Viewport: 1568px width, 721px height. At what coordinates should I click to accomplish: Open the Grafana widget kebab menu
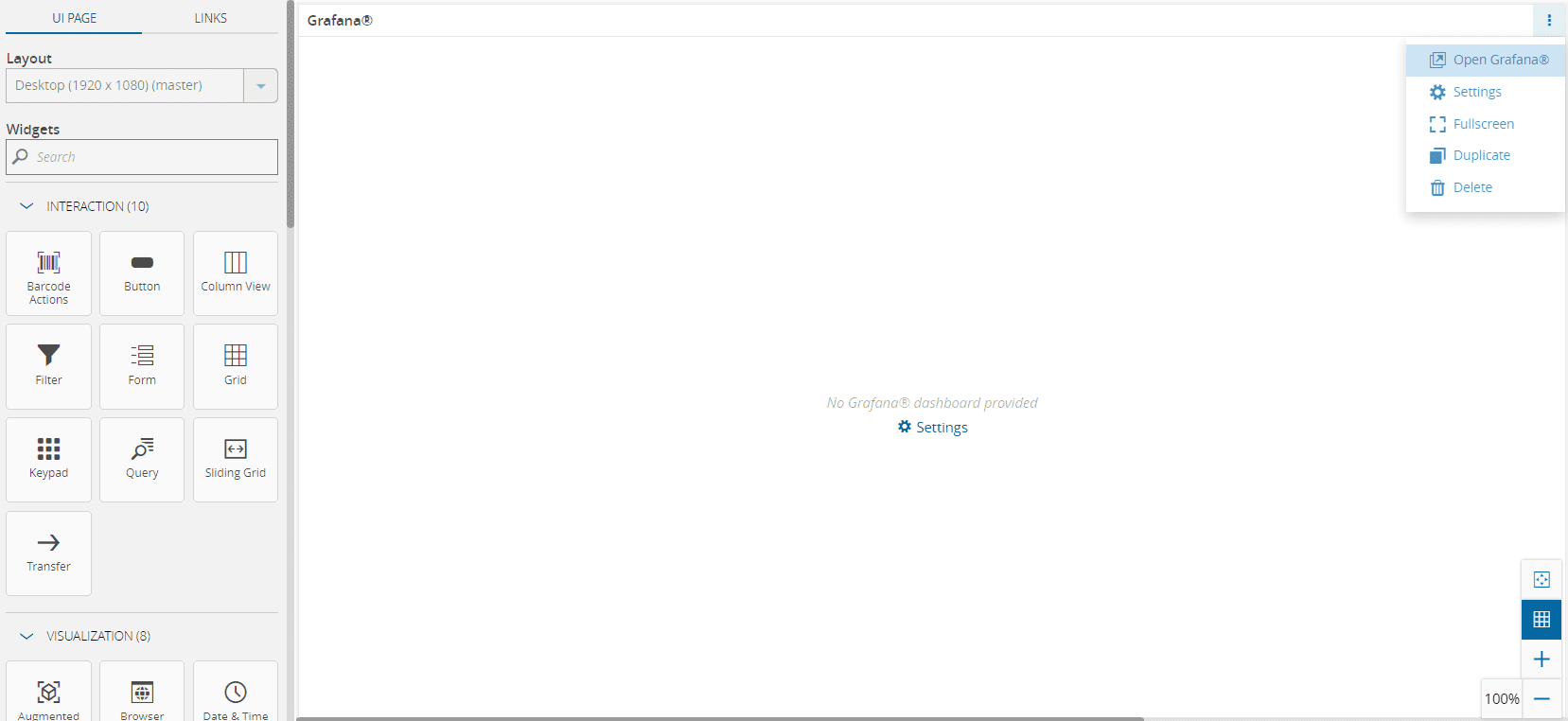tap(1549, 20)
